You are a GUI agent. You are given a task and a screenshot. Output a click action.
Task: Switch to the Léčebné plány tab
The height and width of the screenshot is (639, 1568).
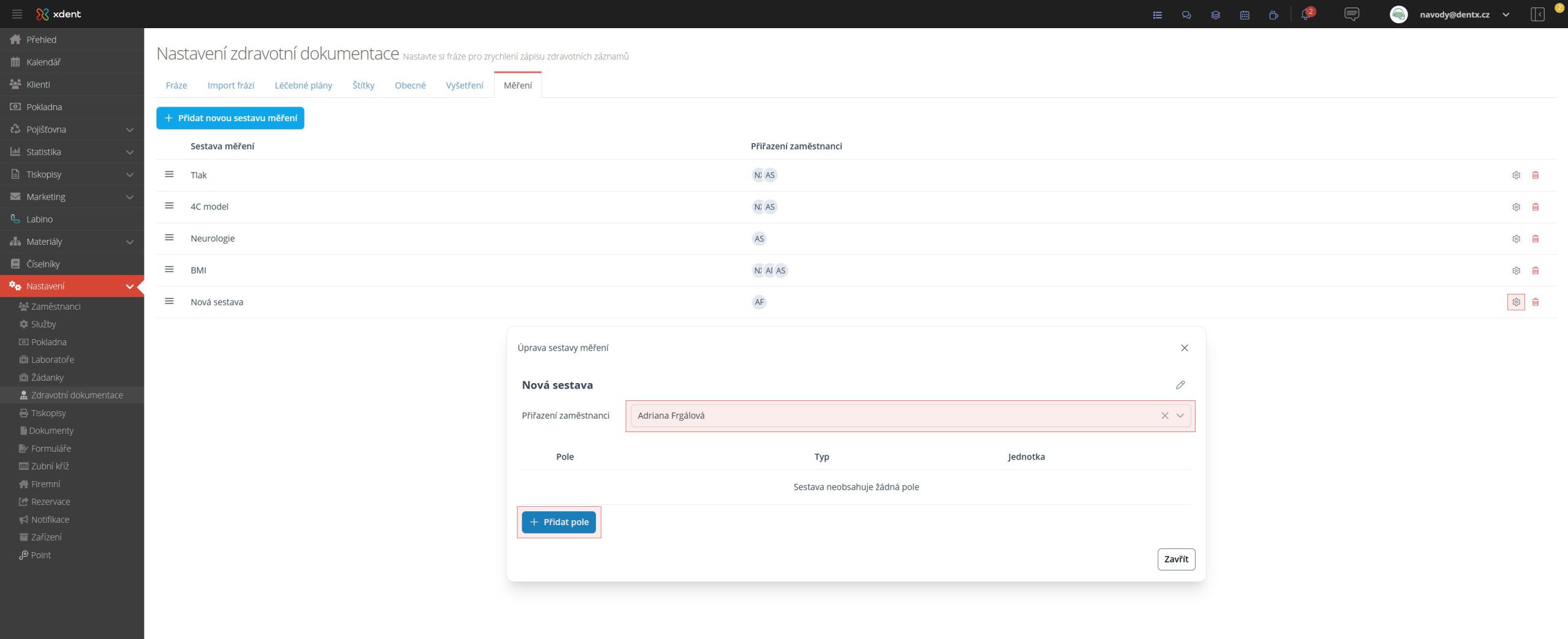(x=303, y=85)
